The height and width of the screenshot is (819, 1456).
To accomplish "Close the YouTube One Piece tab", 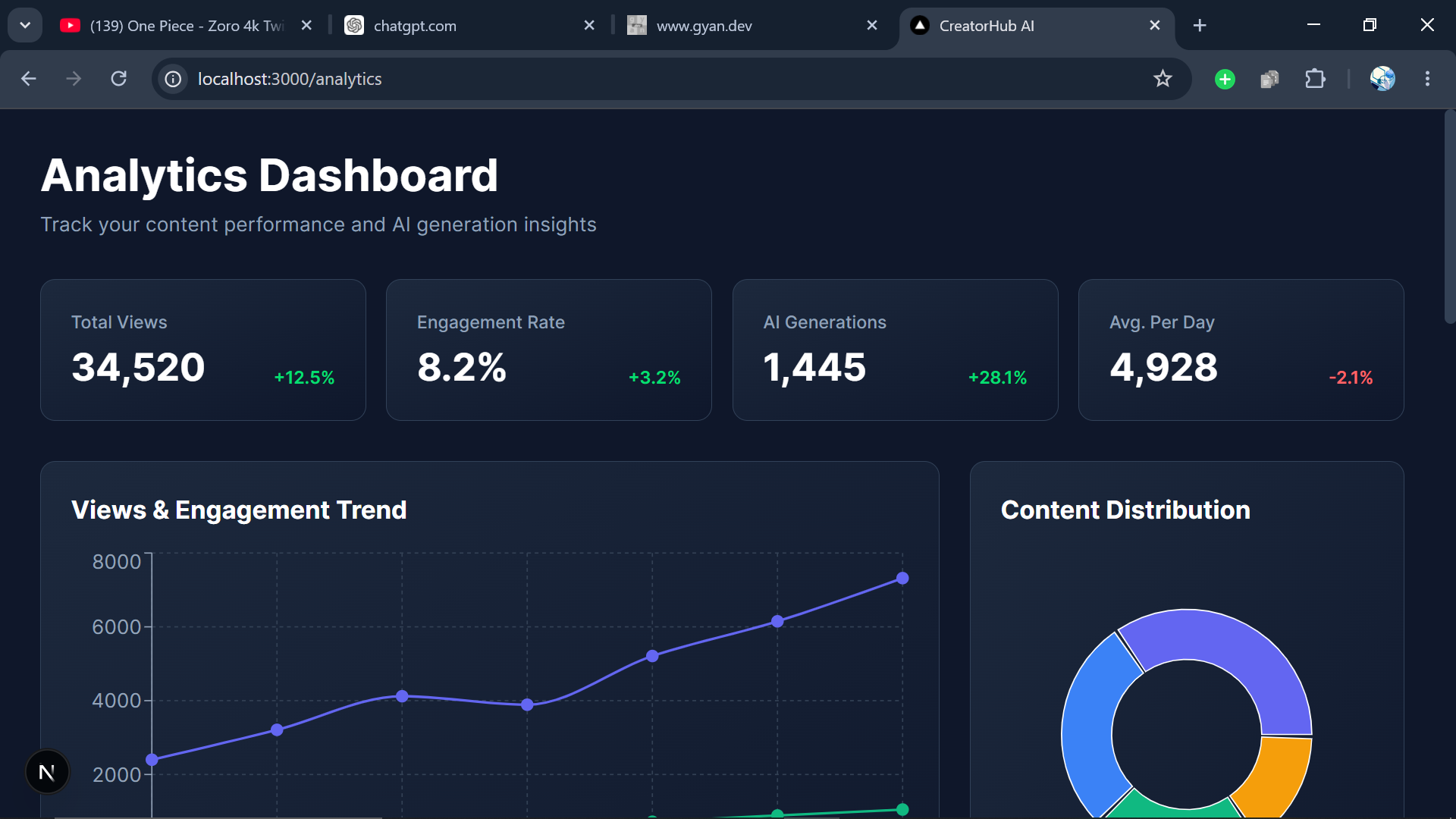I will click(x=306, y=26).
